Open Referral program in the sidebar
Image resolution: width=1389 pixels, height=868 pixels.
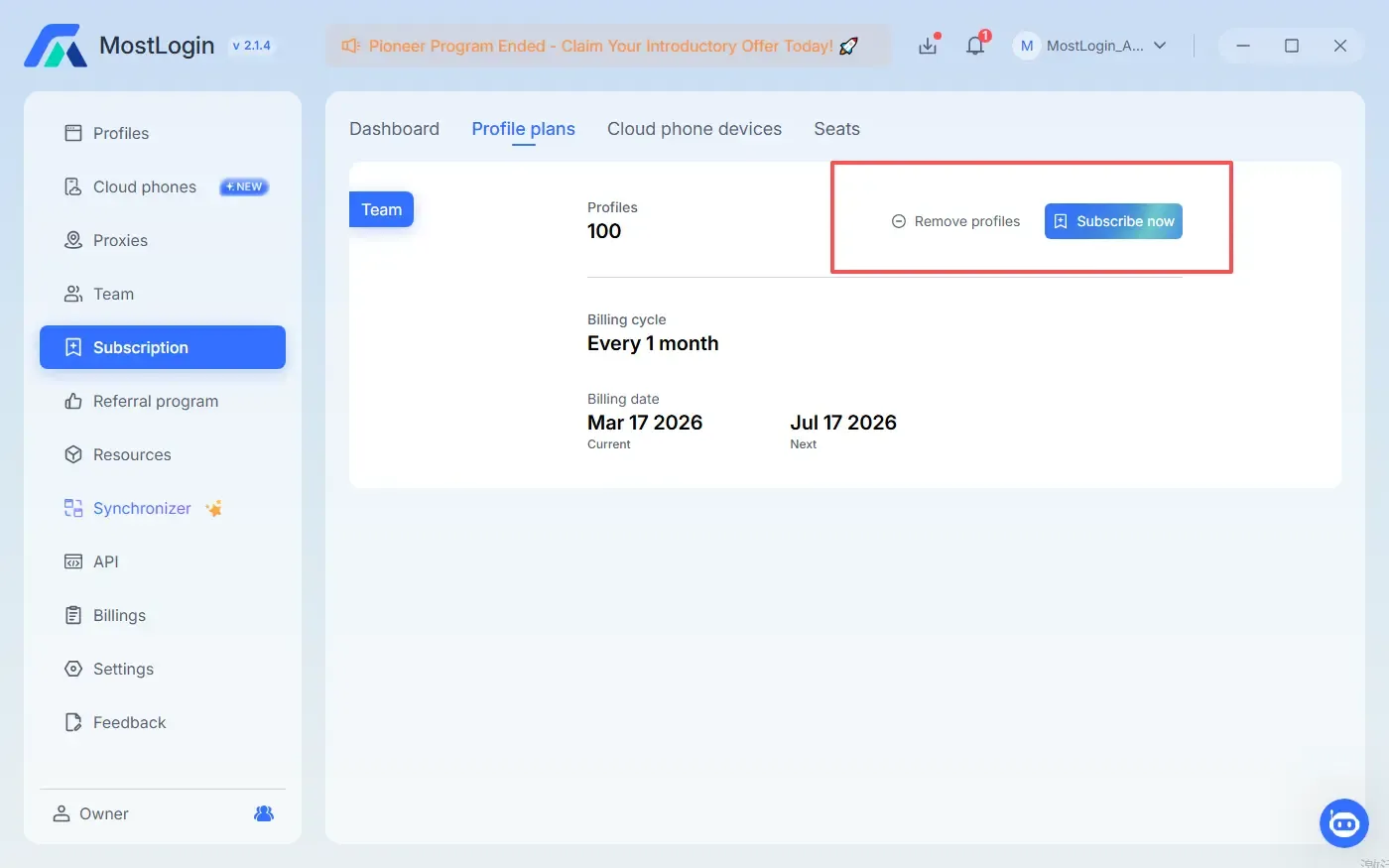pyautogui.click(x=163, y=401)
